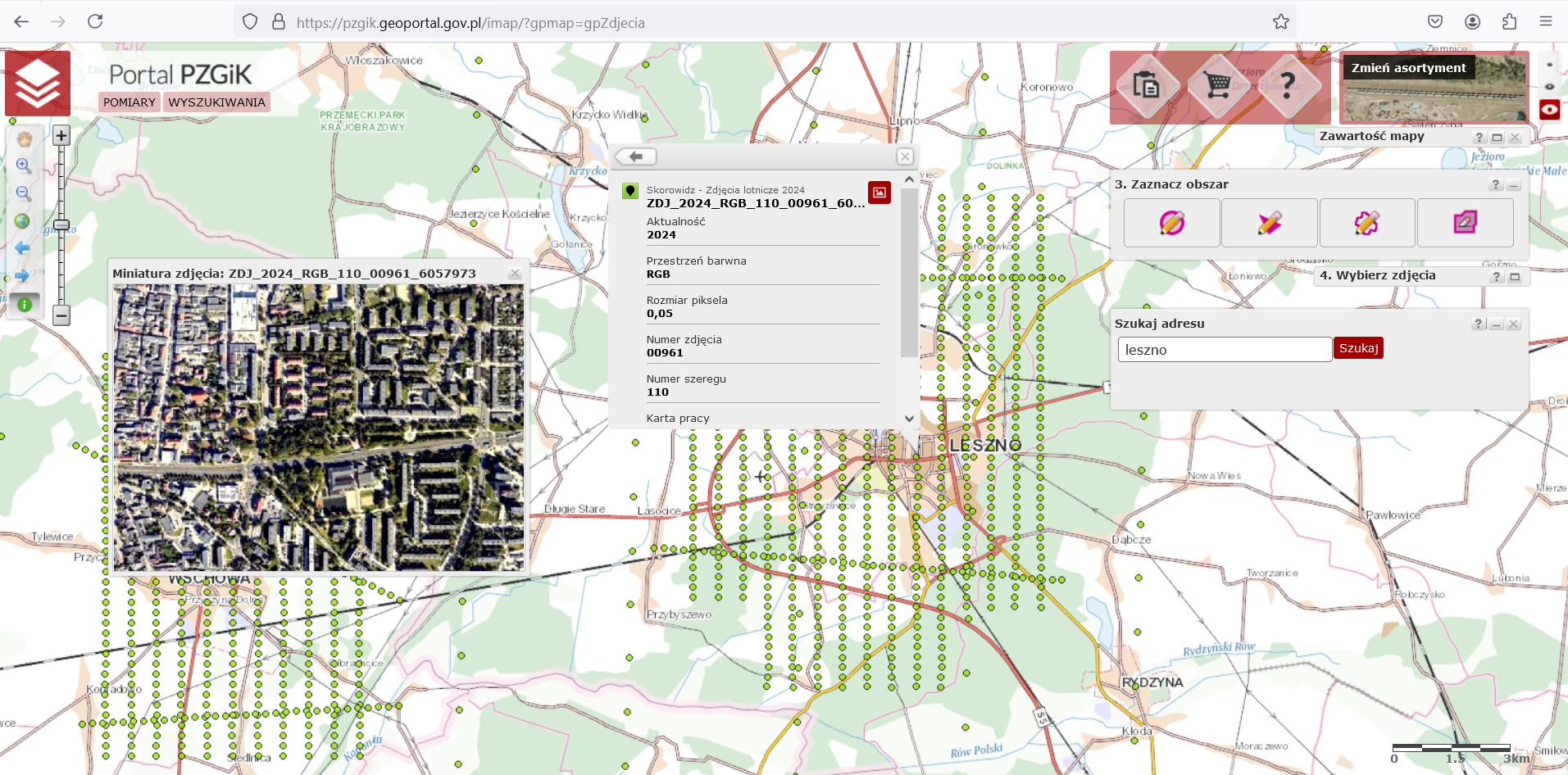Set panel transparency with the middle eye icon

[1549, 86]
